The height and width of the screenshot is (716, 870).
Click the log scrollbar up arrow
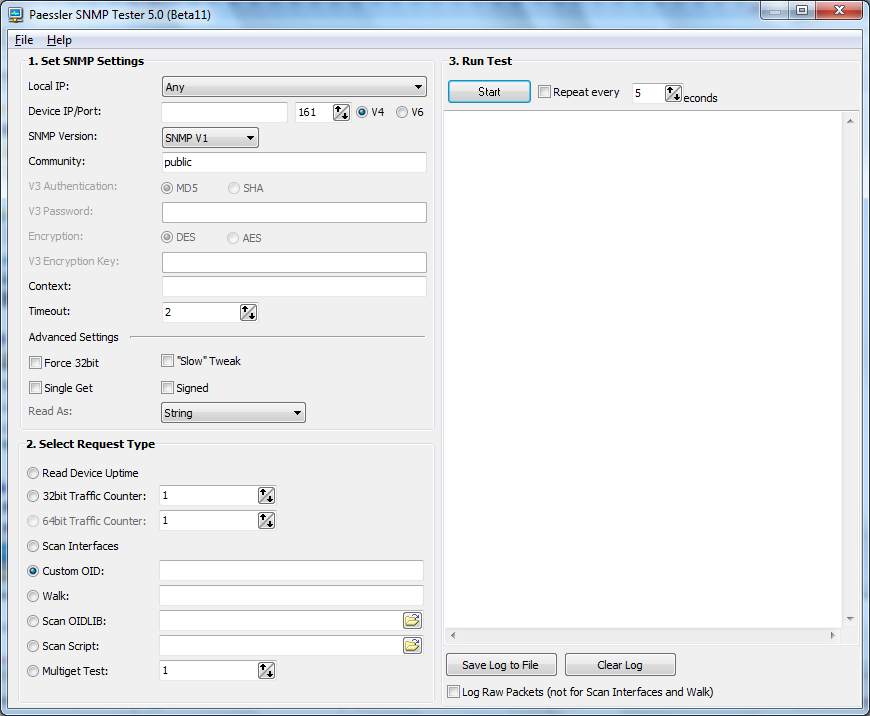click(x=850, y=120)
